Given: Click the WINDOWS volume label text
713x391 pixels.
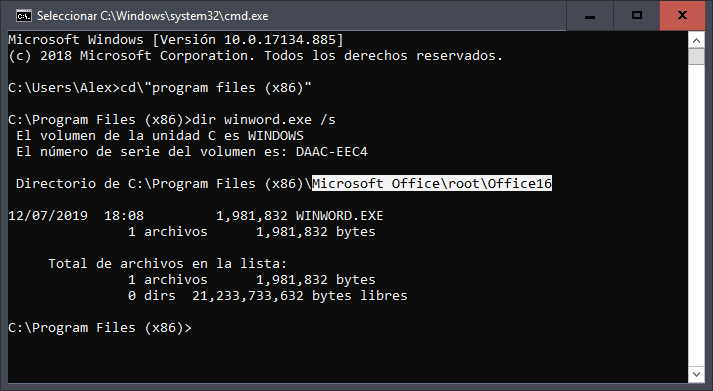Looking at the screenshot, I should 276,135.
